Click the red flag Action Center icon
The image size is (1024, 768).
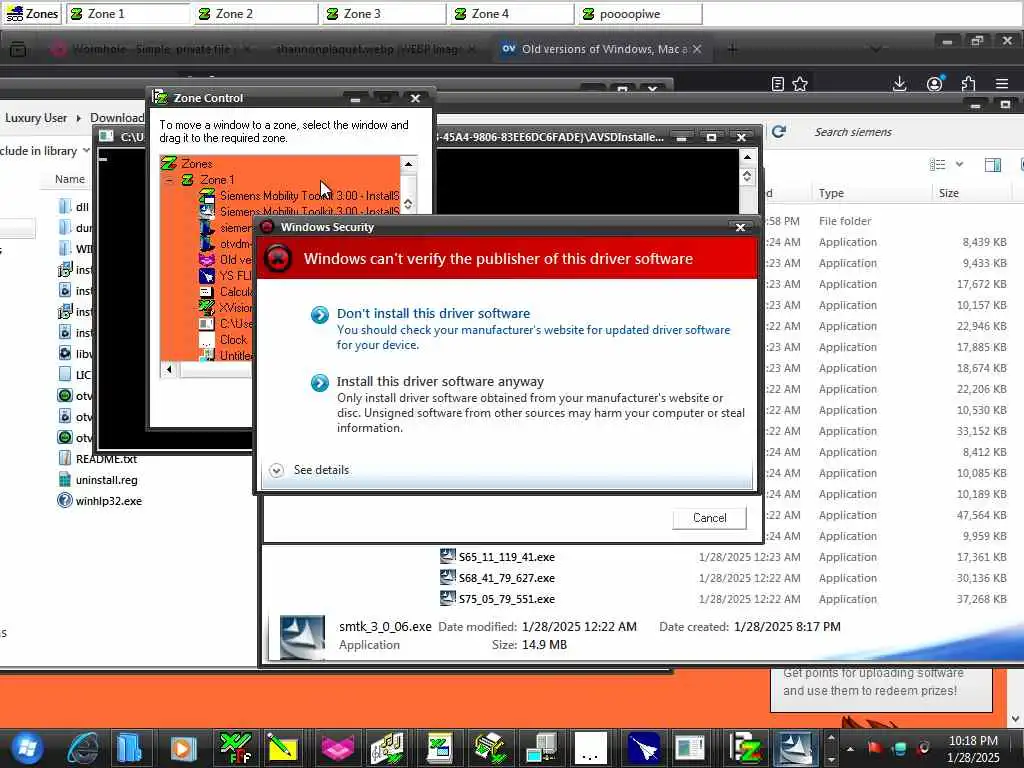click(874, 748)
